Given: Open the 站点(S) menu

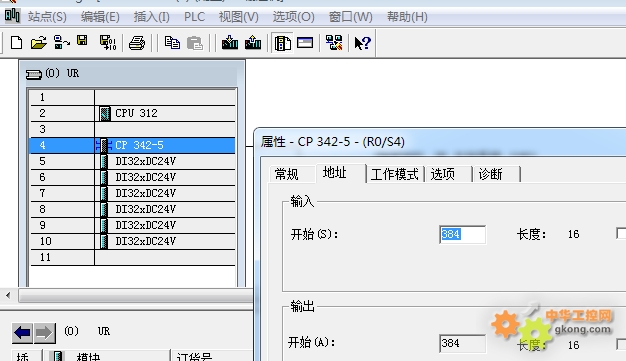Looking at the screenshot, I should [47, 17].
